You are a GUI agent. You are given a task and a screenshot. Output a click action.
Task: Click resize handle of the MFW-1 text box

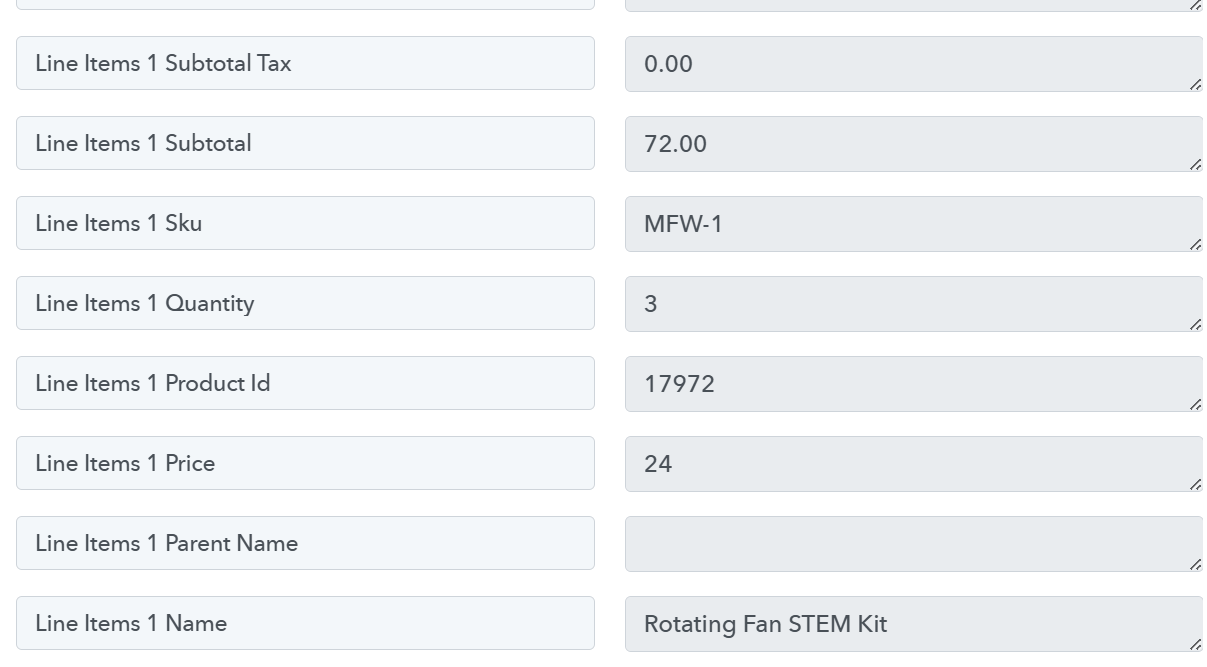(x=1195, y=244)
